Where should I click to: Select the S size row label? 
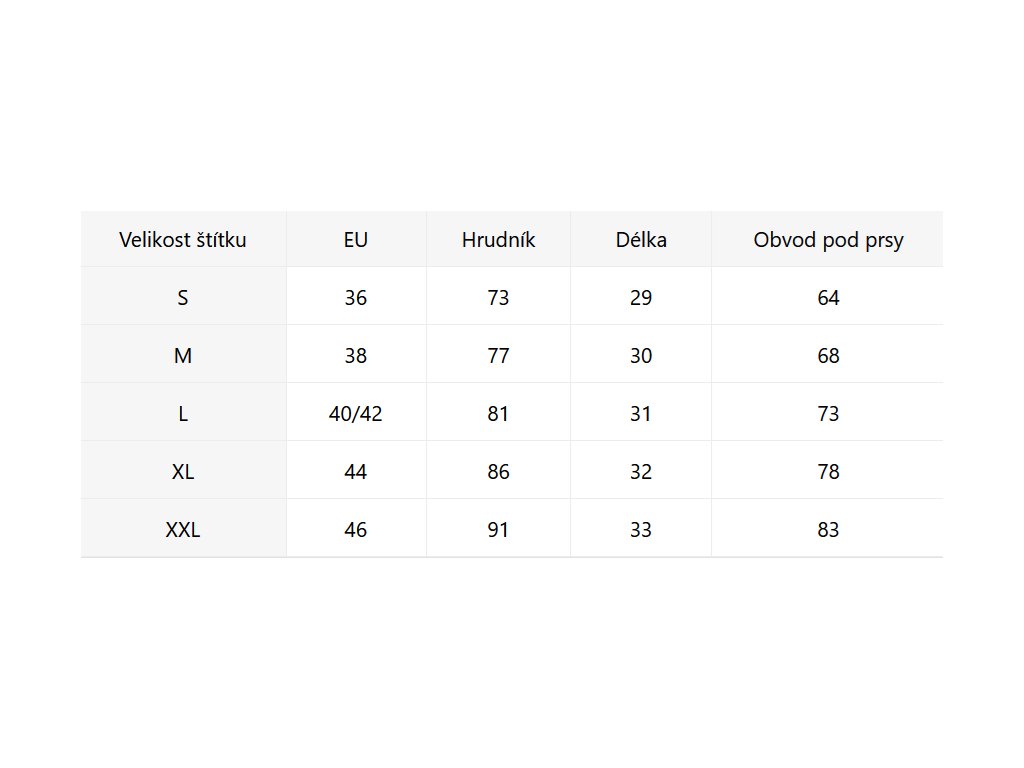[183, 298]
